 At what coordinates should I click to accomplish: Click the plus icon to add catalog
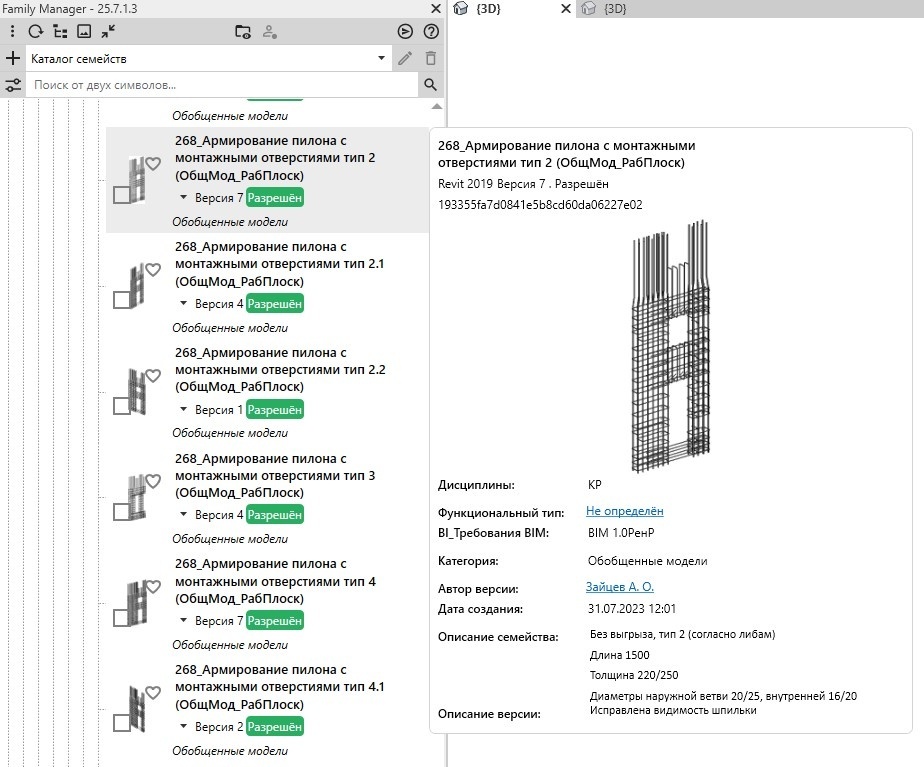pos(13,59)
